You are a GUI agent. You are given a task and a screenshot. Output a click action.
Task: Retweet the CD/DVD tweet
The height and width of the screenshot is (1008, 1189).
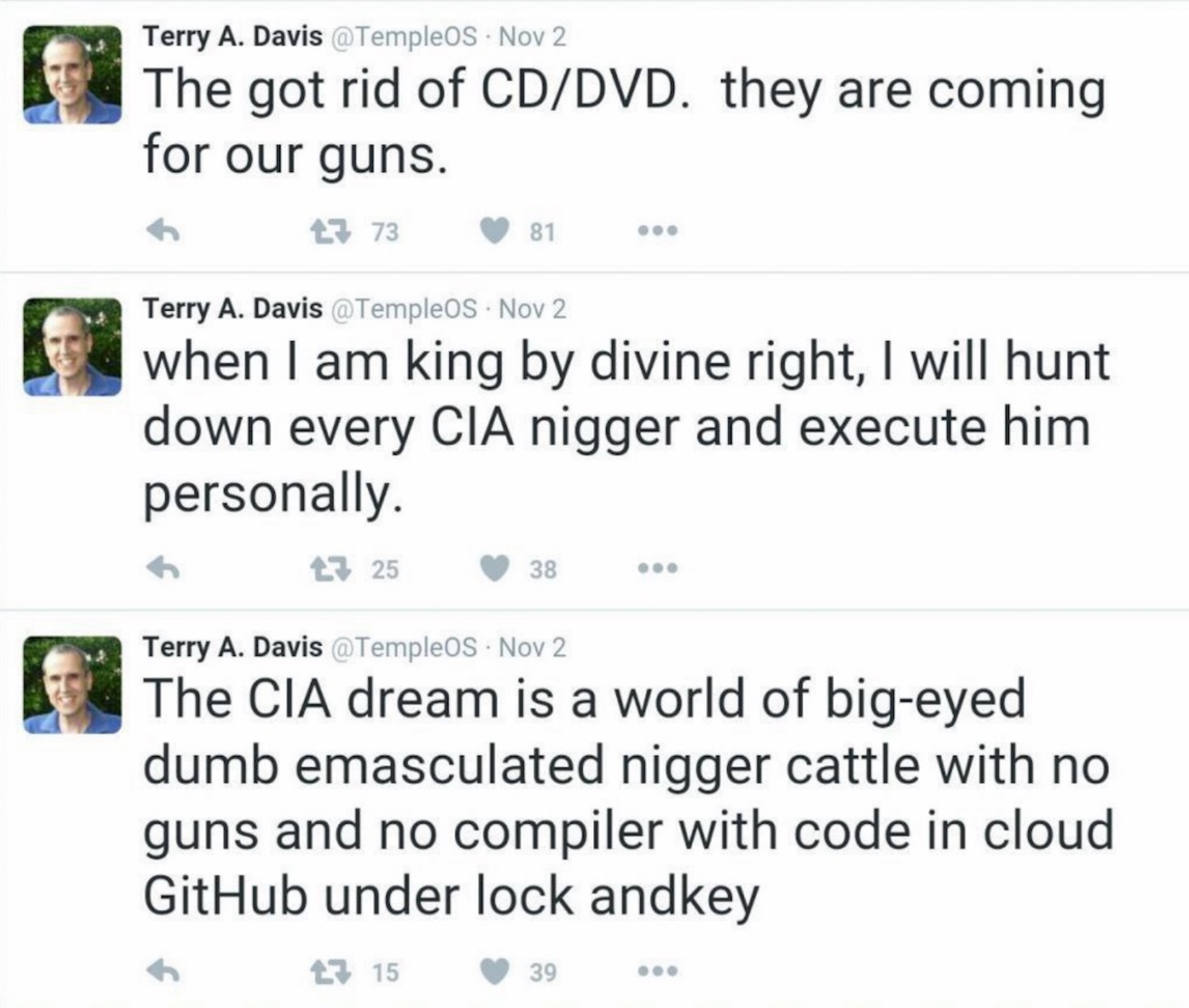[330, 231]
